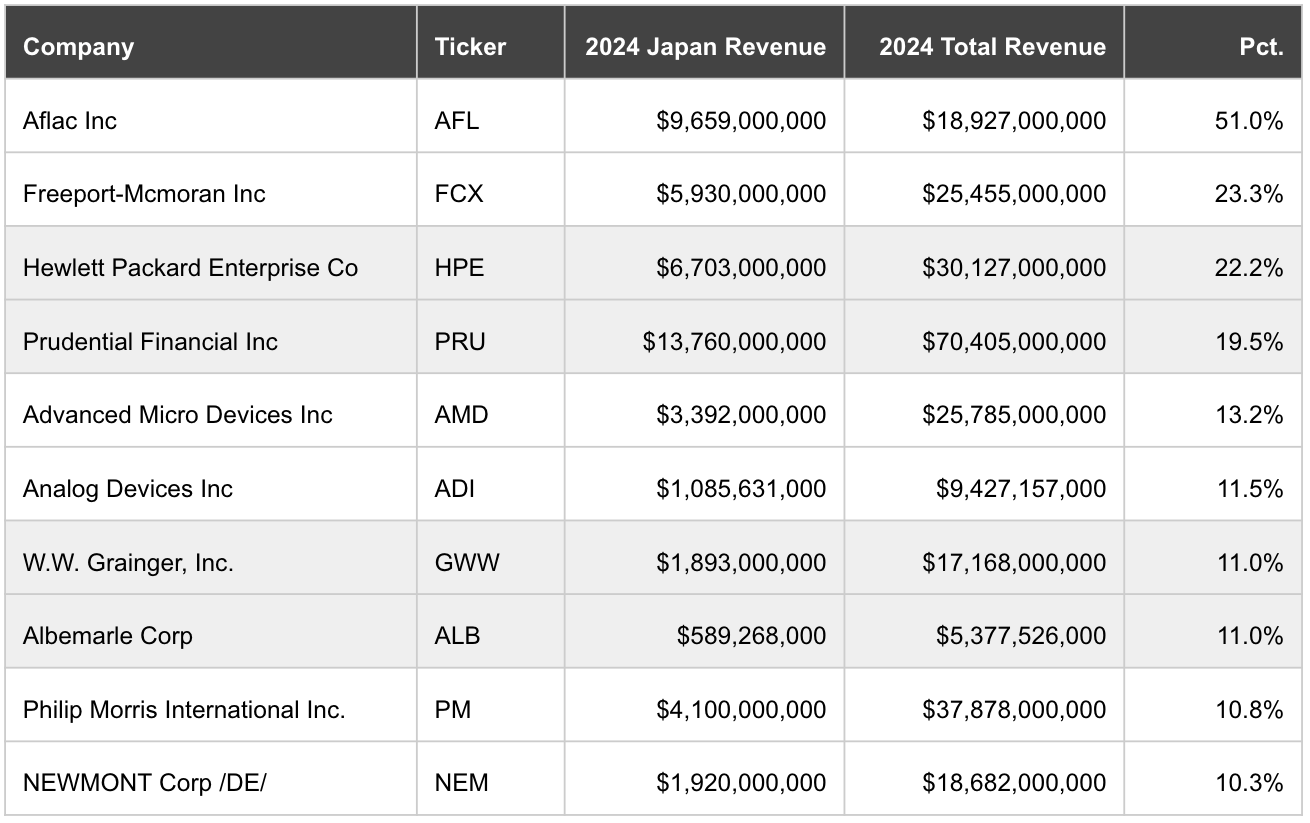Select the 10.3% percentage cell
This screenshot has width=1310, height=823.
(x=1214, y=778)
